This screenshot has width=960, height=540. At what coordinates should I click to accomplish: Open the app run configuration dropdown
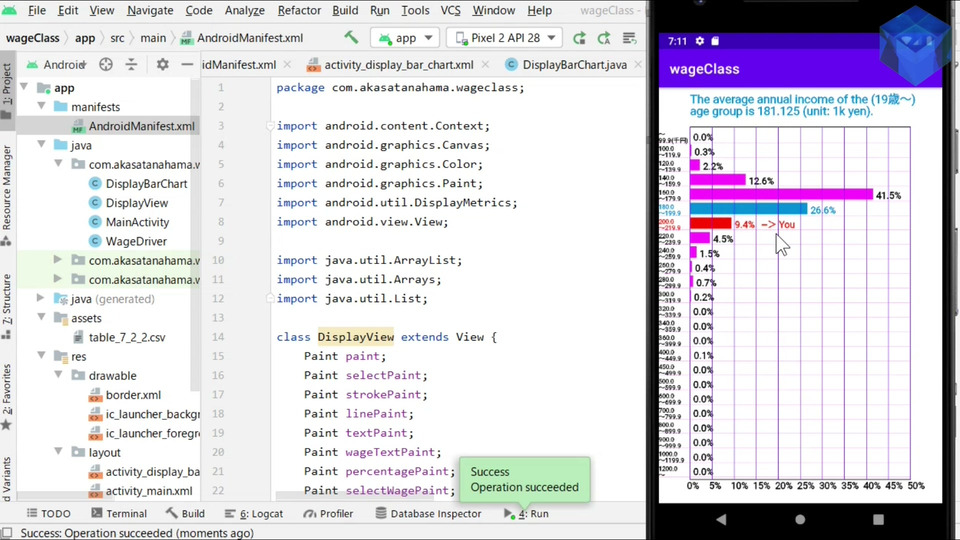pyautogui.click(x=405, y=38)
